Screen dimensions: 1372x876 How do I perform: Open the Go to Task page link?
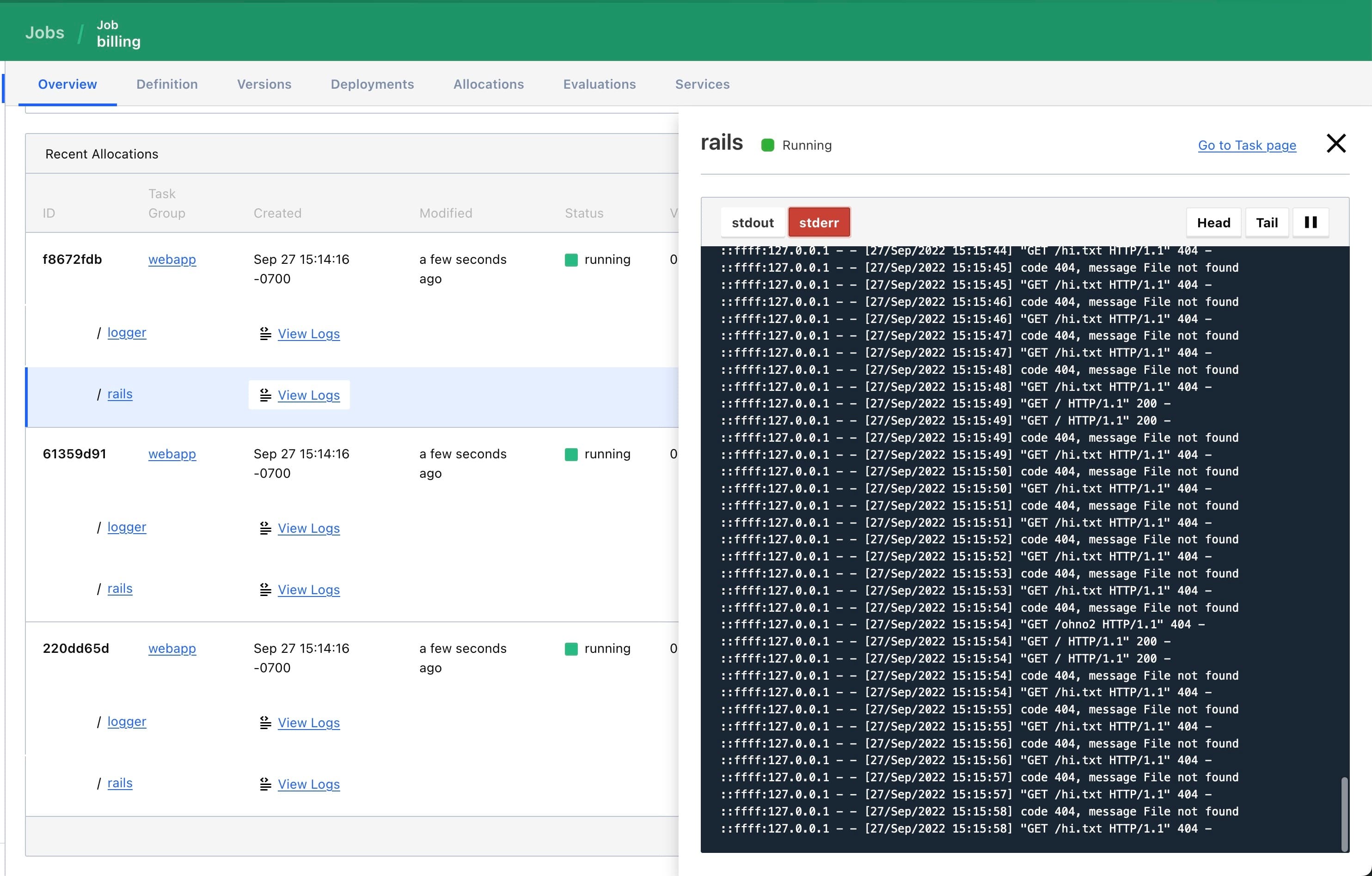pyautogui.click(x=1247, y=145)
